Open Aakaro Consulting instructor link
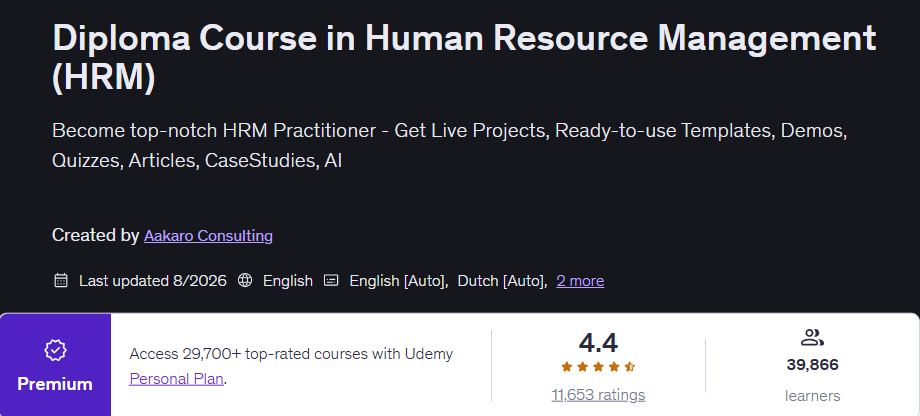This screenshot has width=920, height=416. coord(208,236)
